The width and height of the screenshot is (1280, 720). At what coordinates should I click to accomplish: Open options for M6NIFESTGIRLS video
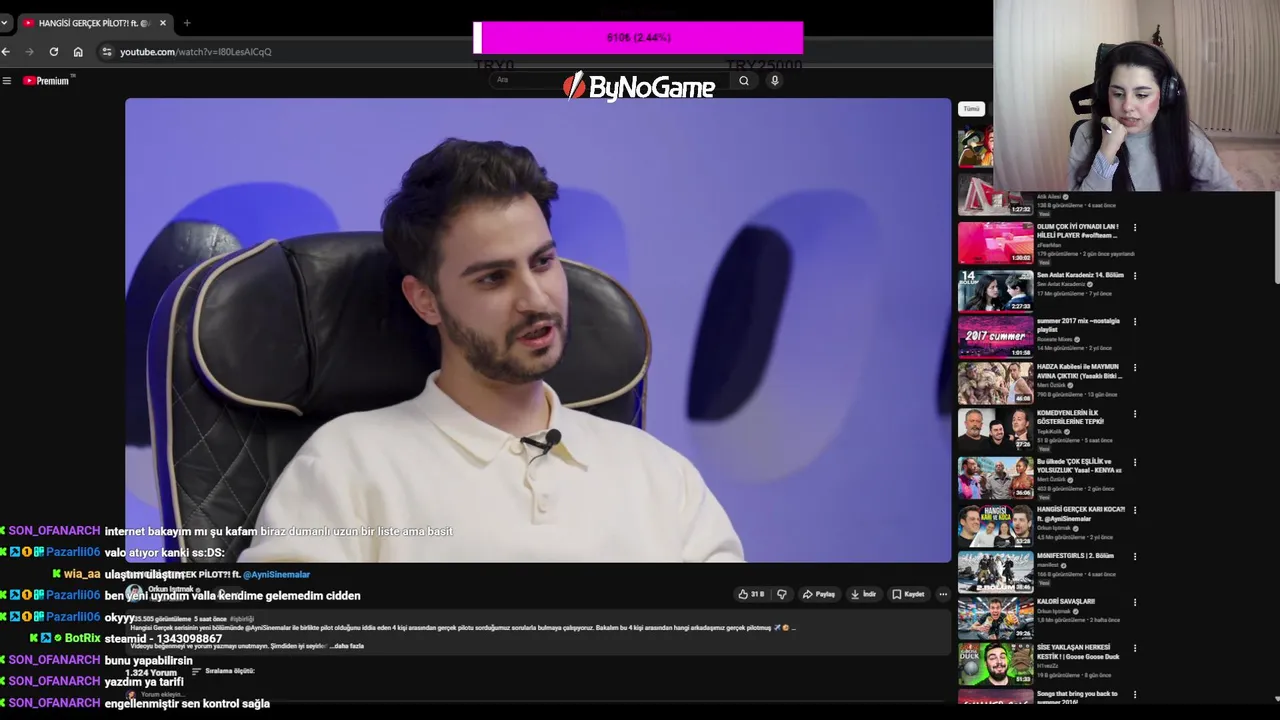(x=1135, y=556)
